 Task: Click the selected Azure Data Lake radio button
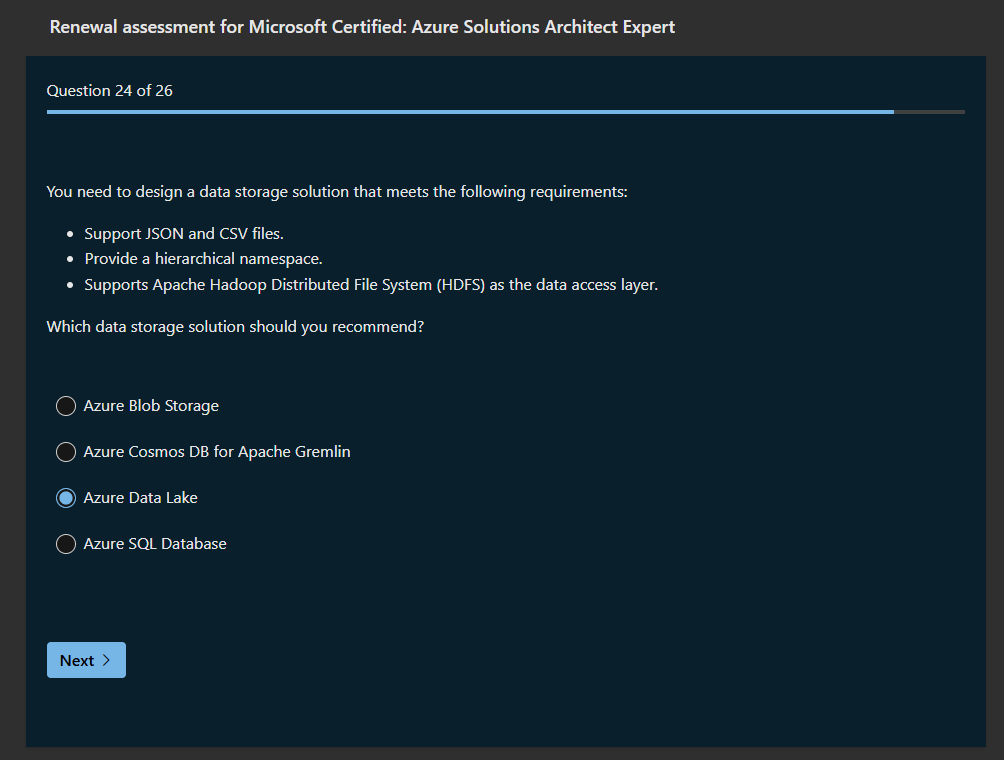(66, 498)
